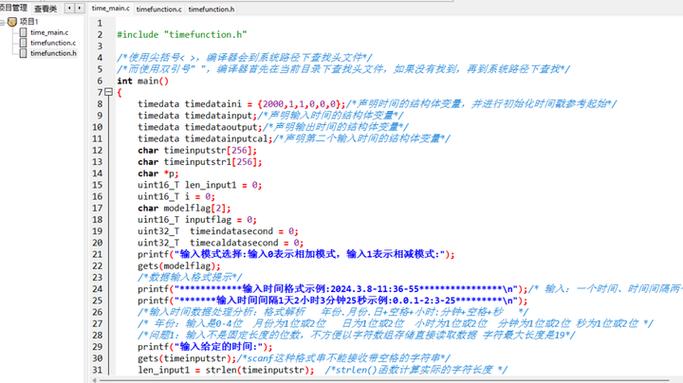Click the printf line with 2024.3.8-11:36-55
Viewport: 683px width, 383px height.
pyautogui.click(x=333, y=289)
